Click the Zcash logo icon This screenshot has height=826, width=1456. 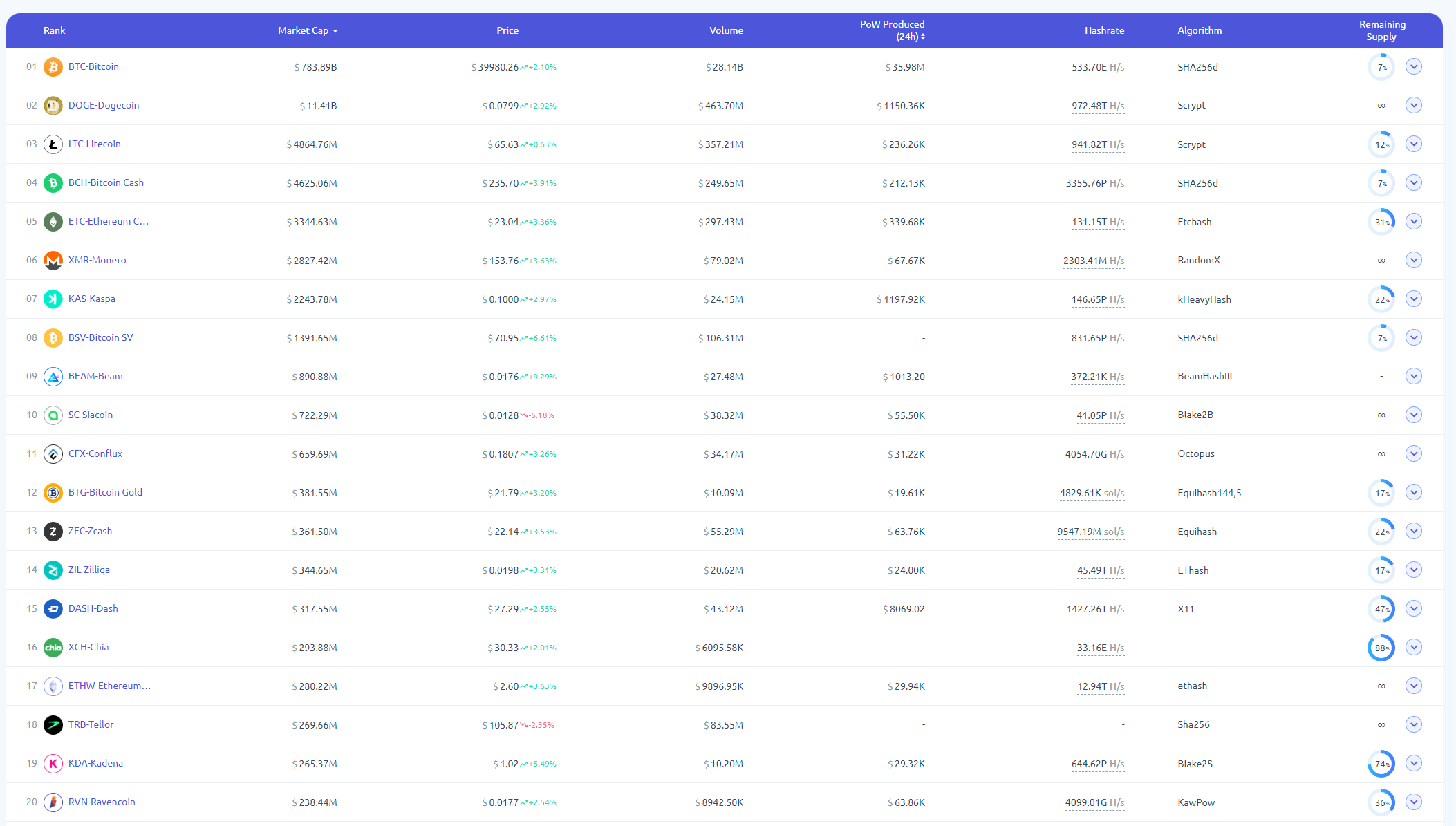[53, 532]
